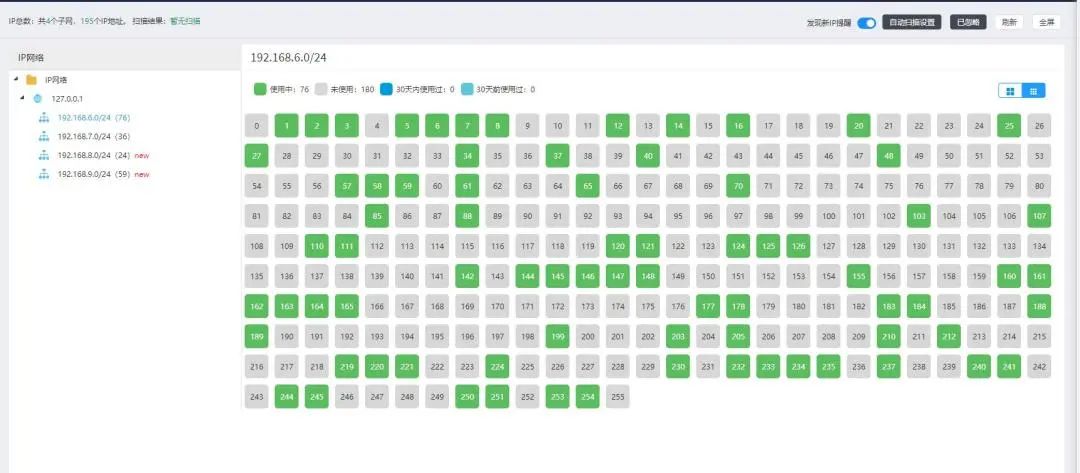The image size is (1080, 473).
Task: Click in-use IP cell 70
Action: click(x=738, y=186)
